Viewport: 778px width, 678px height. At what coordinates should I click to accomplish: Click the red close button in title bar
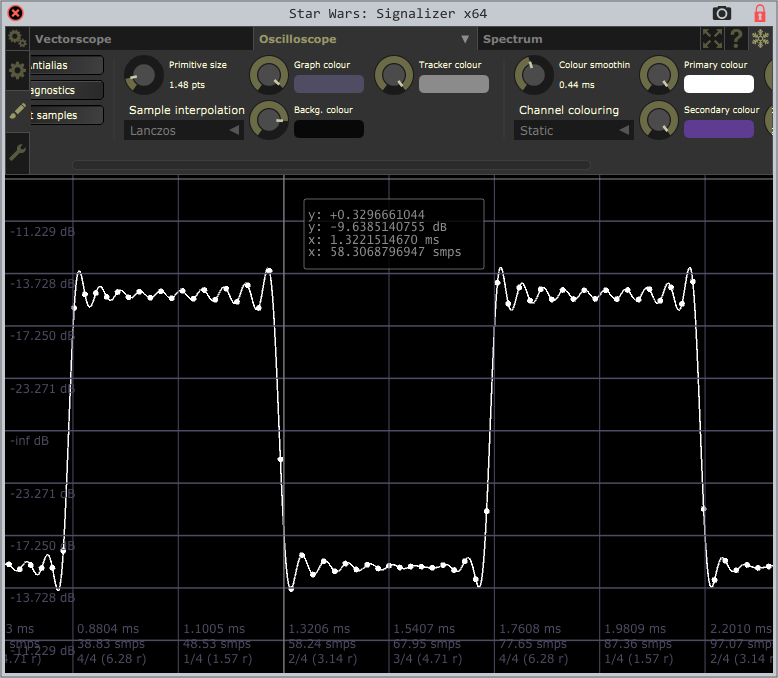click(15, 13)
